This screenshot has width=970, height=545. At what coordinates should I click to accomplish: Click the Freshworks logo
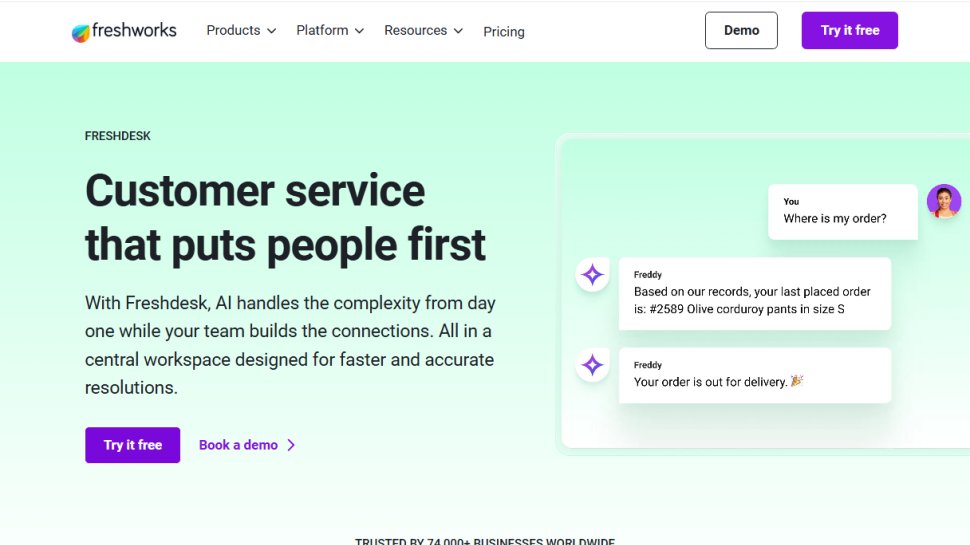[124, 31]
